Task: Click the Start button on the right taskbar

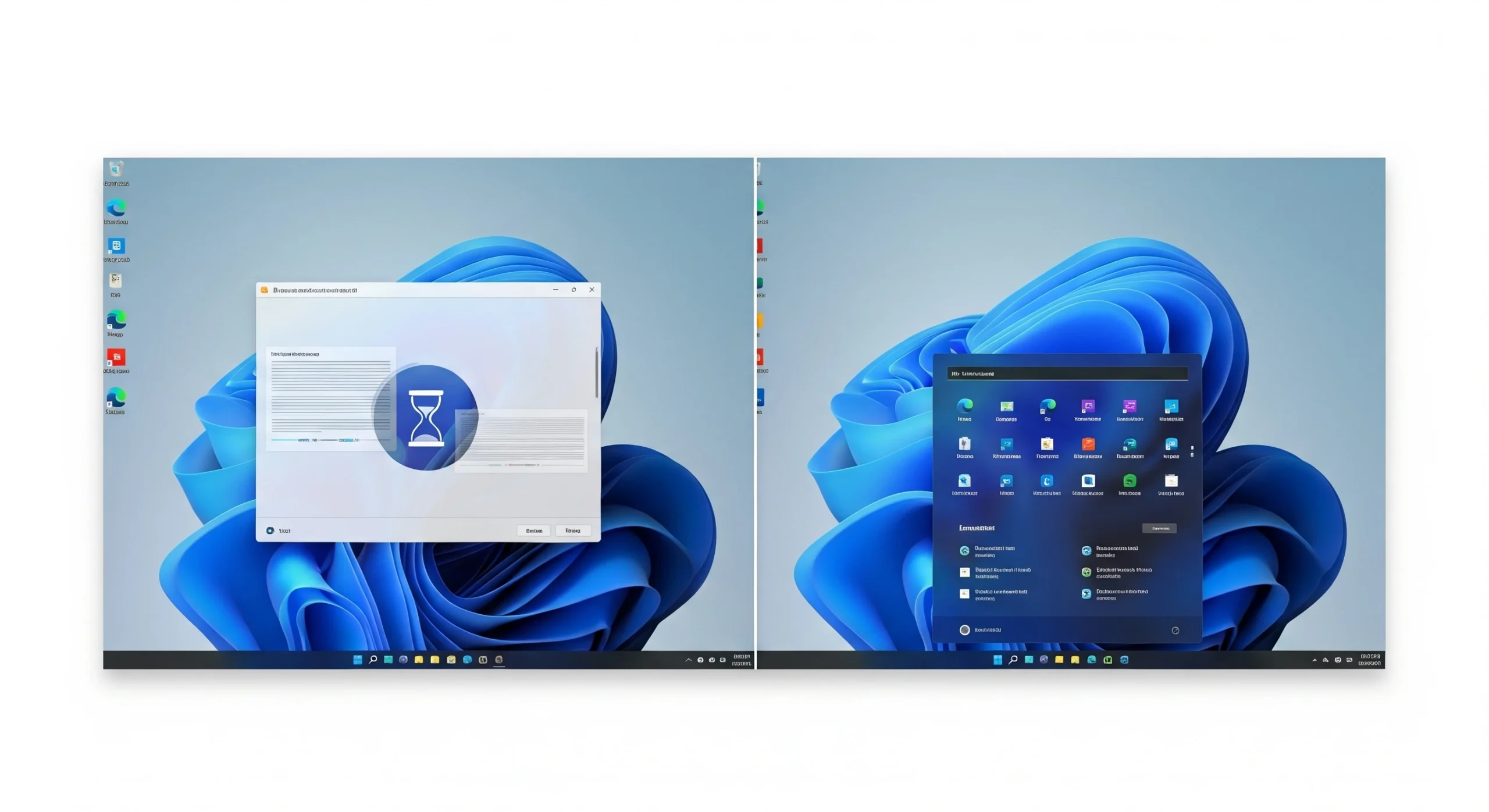Action: (x=996, y=660)
